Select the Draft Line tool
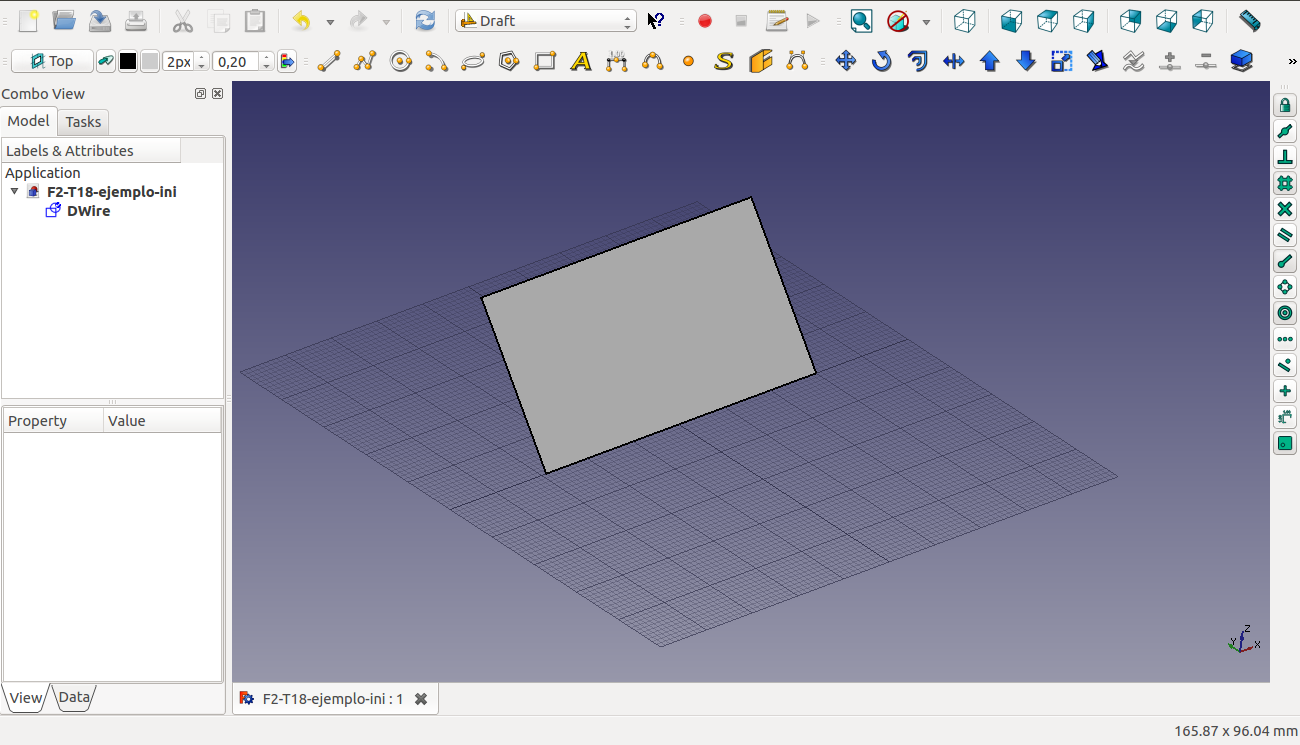The width and height of the screenshot is (1300, 745). (x=329, y=62)
